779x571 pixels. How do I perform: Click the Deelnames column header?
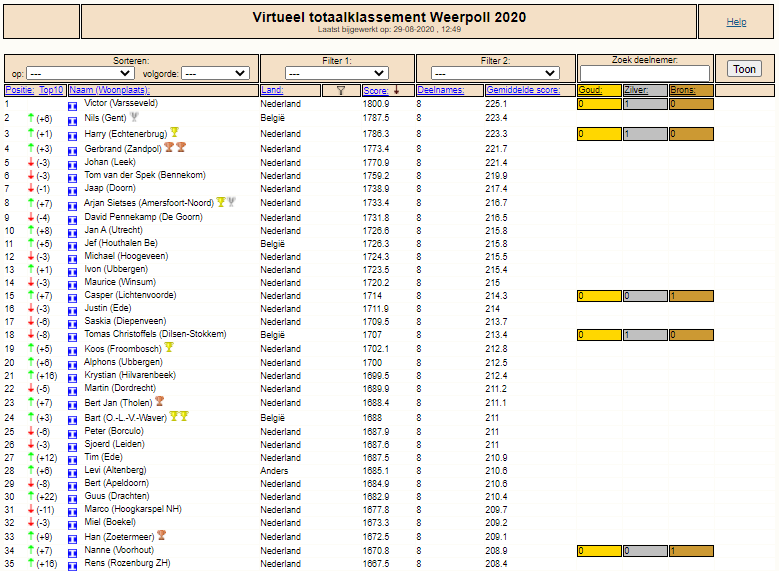[440, 90]
